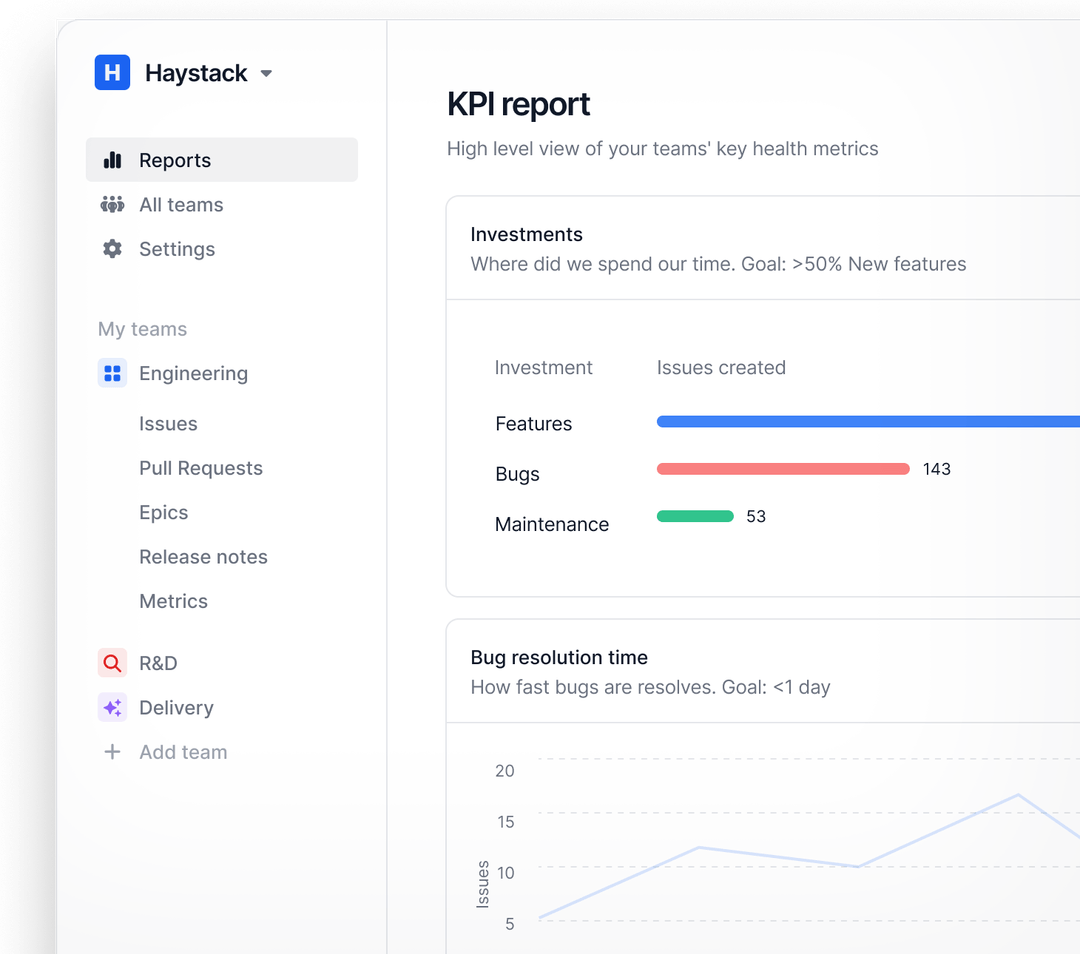Select the Reports bar chart icon
Screen dimensions: 1080x954
pyautogui.click(x=112, y=160)
